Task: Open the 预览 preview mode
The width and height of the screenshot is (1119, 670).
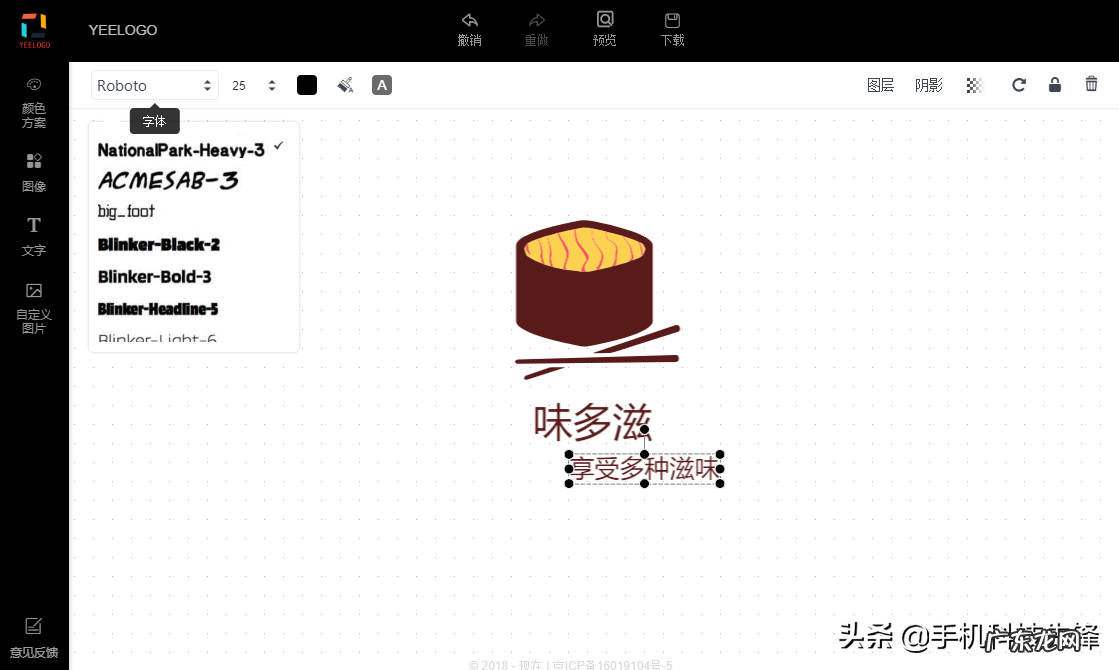Action: 604,30
